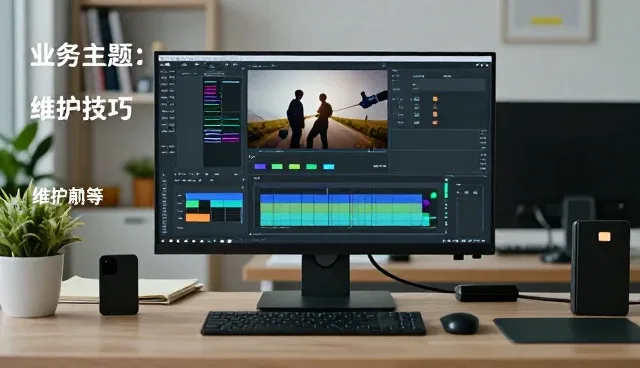Select the green middle track in the main timeline

tap(341, 208)
